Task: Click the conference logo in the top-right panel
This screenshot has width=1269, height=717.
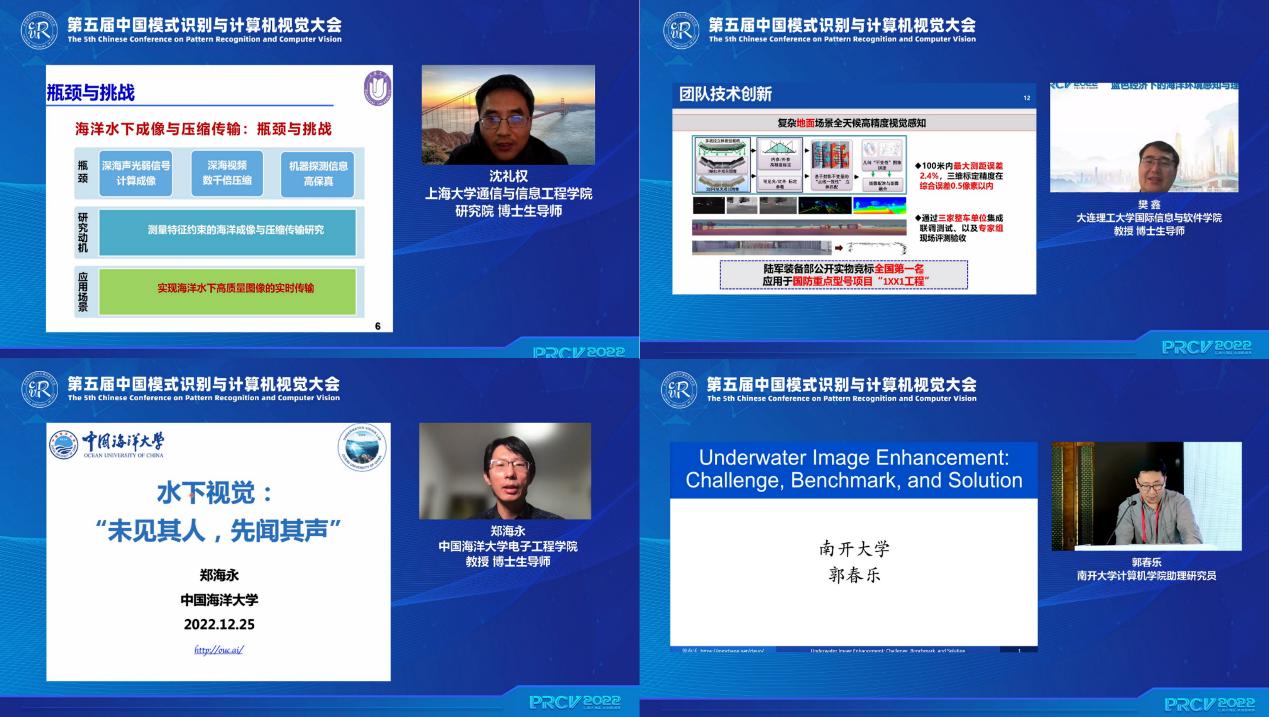Action: pos(681,31)
